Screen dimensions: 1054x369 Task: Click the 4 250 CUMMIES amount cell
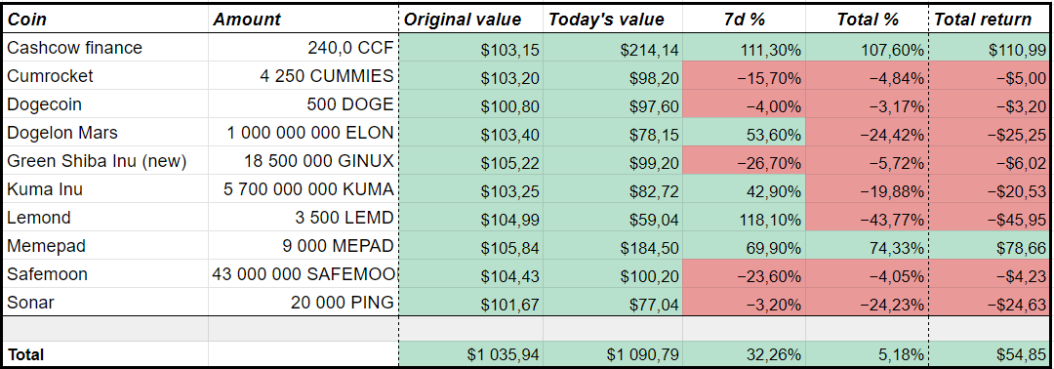[x=303, y=76]
